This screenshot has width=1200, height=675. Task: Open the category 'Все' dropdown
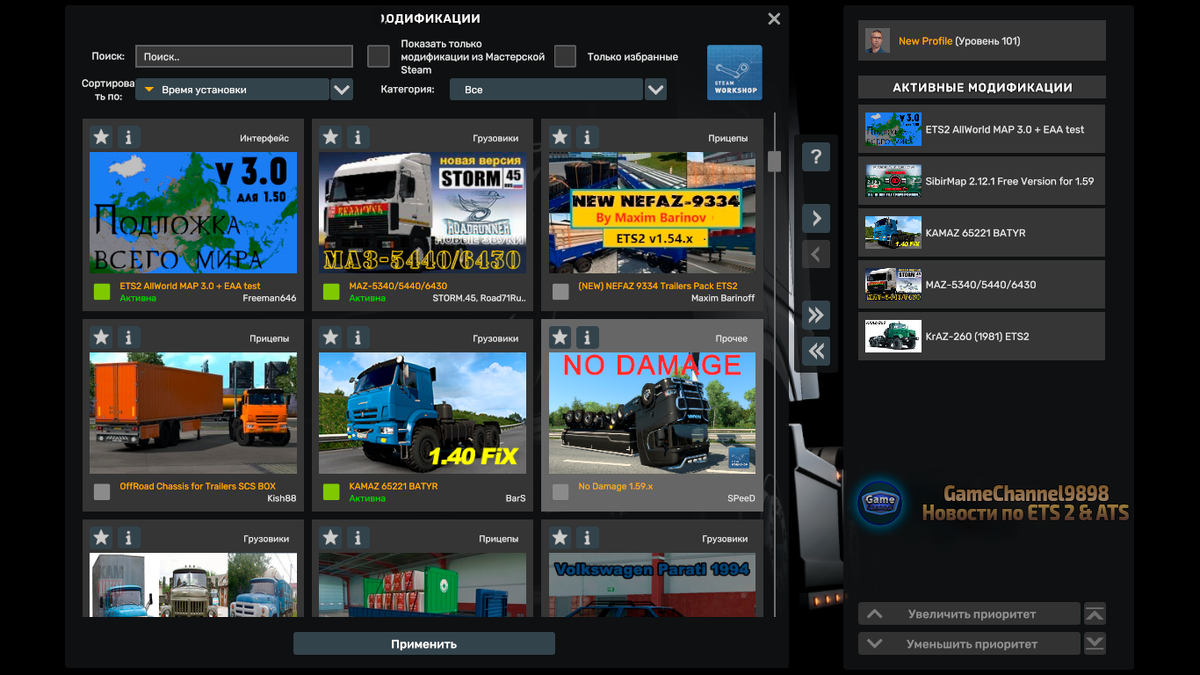(546, 90)
